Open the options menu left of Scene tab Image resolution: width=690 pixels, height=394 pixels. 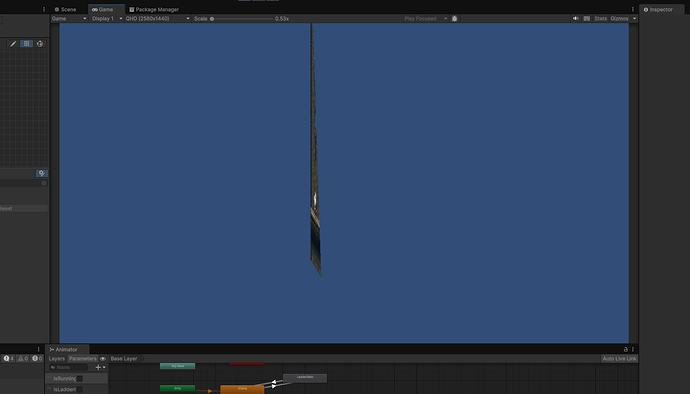point(44,9)
